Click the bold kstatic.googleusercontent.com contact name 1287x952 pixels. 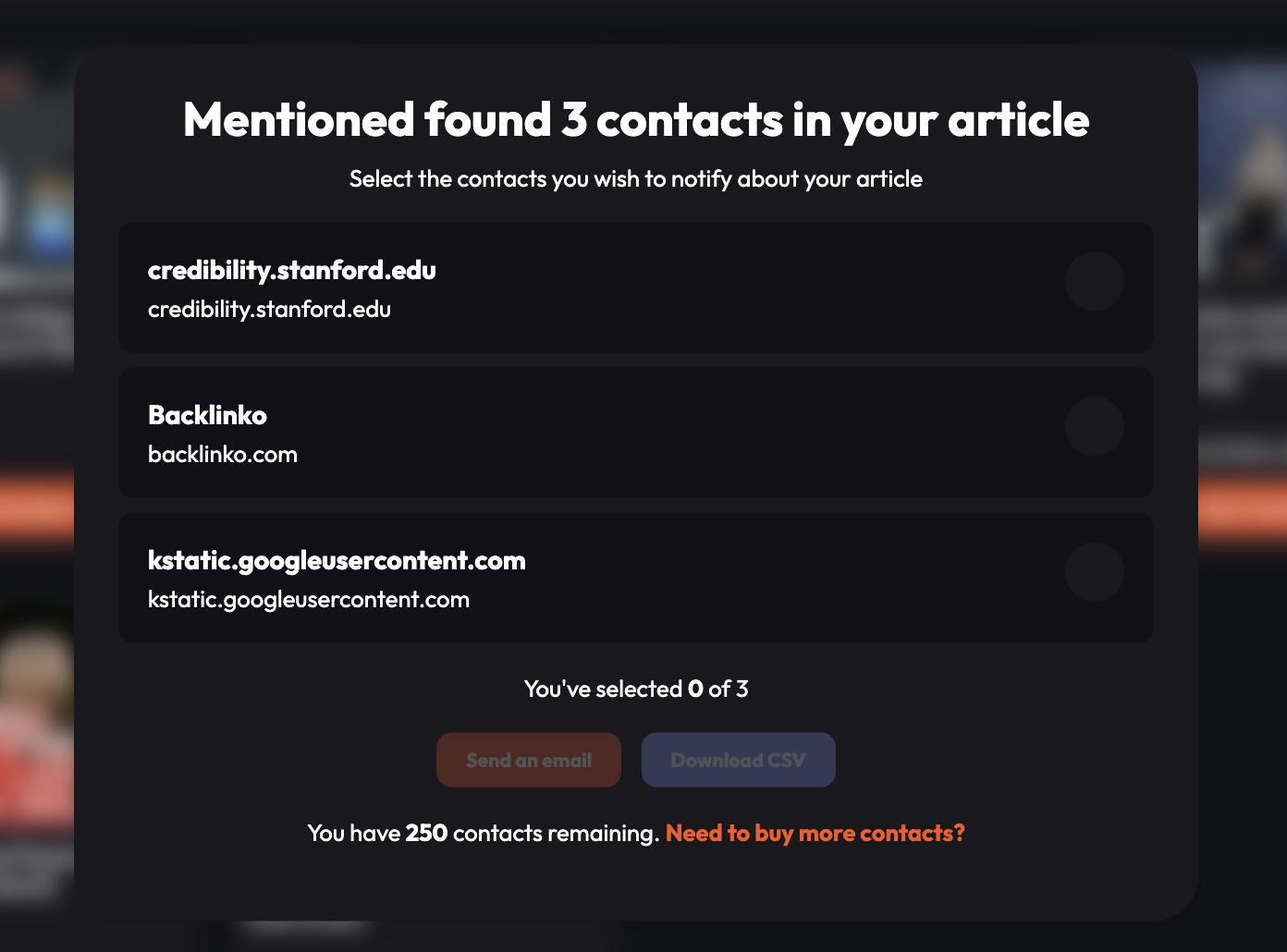click(x=337, y=560)
